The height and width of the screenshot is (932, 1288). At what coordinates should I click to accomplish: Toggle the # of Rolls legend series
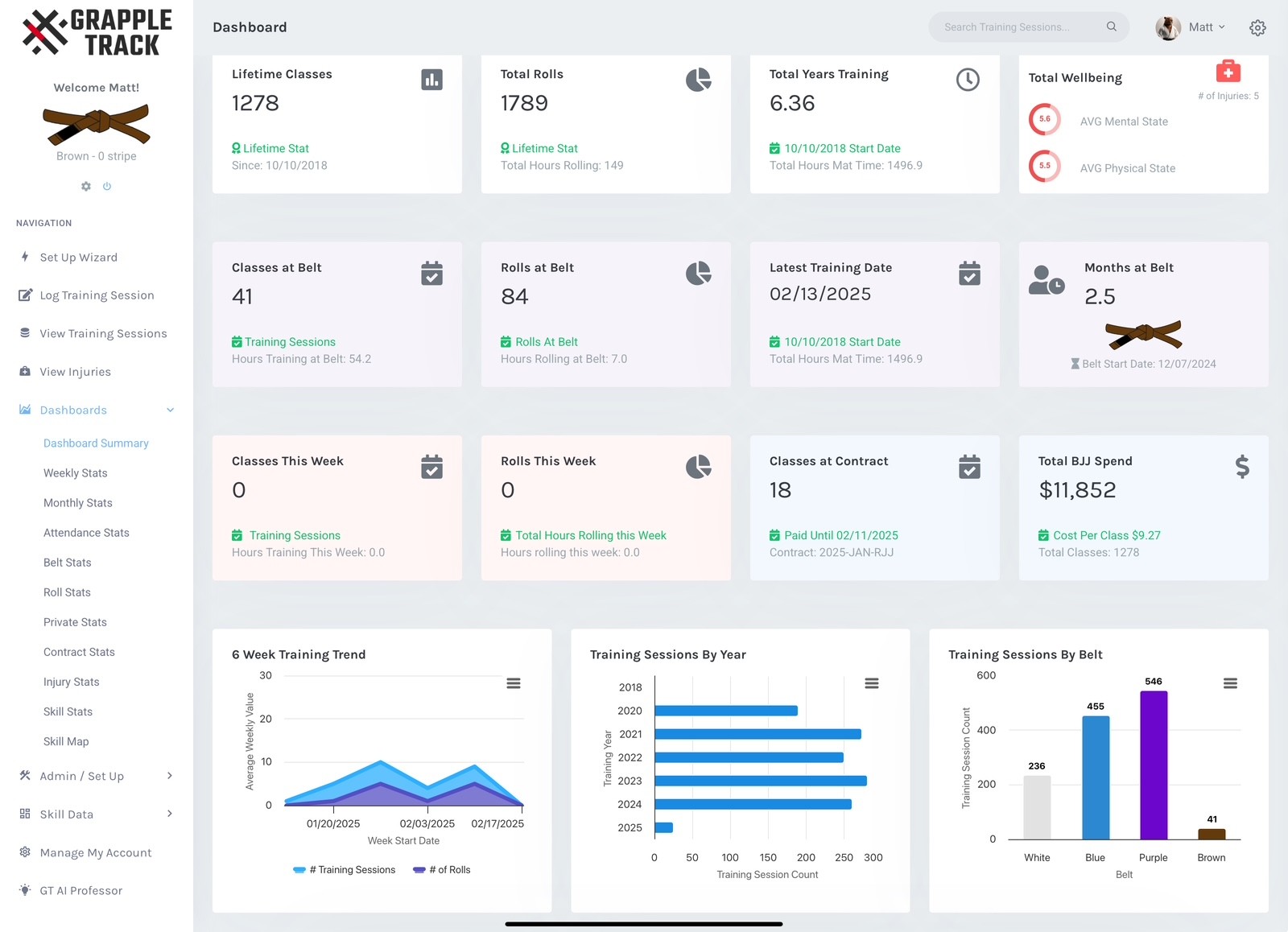[442, 870]
